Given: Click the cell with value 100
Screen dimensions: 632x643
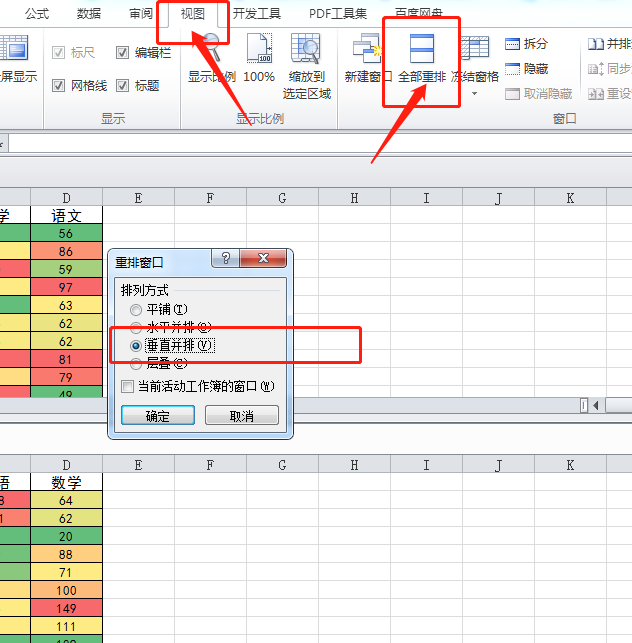Looking at the screenshot, I should (x=66, y=591).
